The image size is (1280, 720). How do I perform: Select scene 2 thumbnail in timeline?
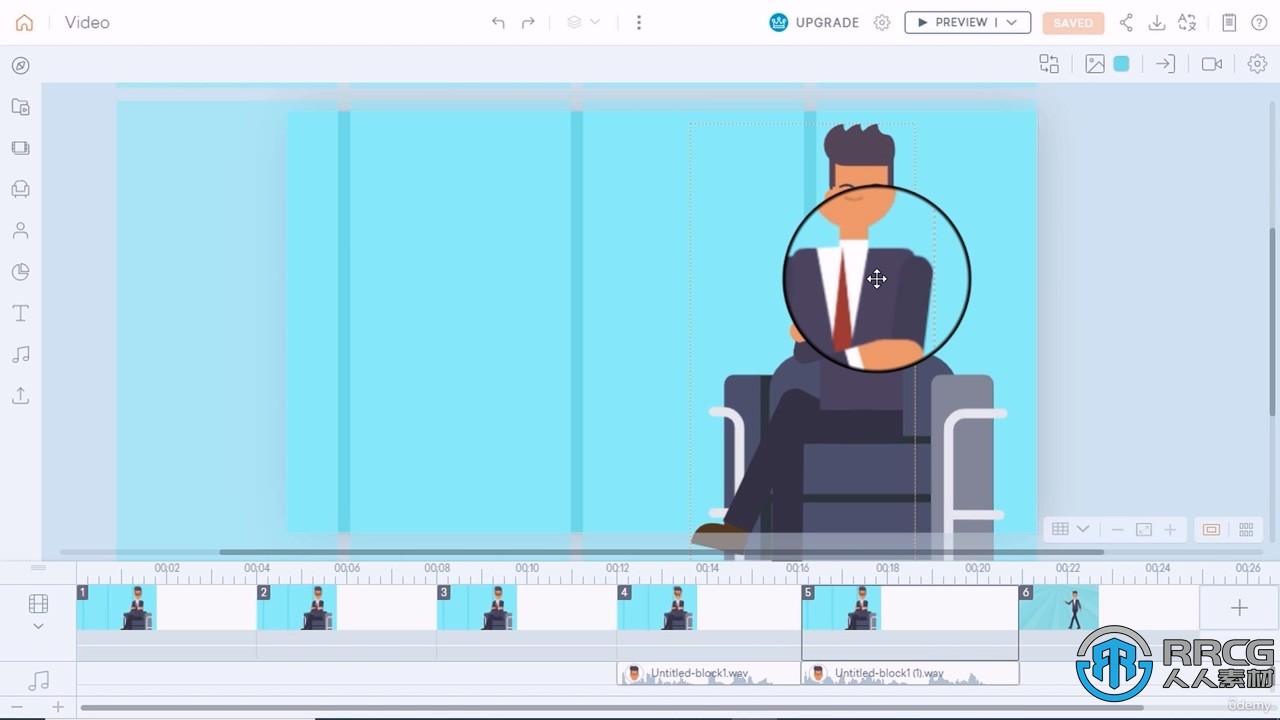coord(297,607)
